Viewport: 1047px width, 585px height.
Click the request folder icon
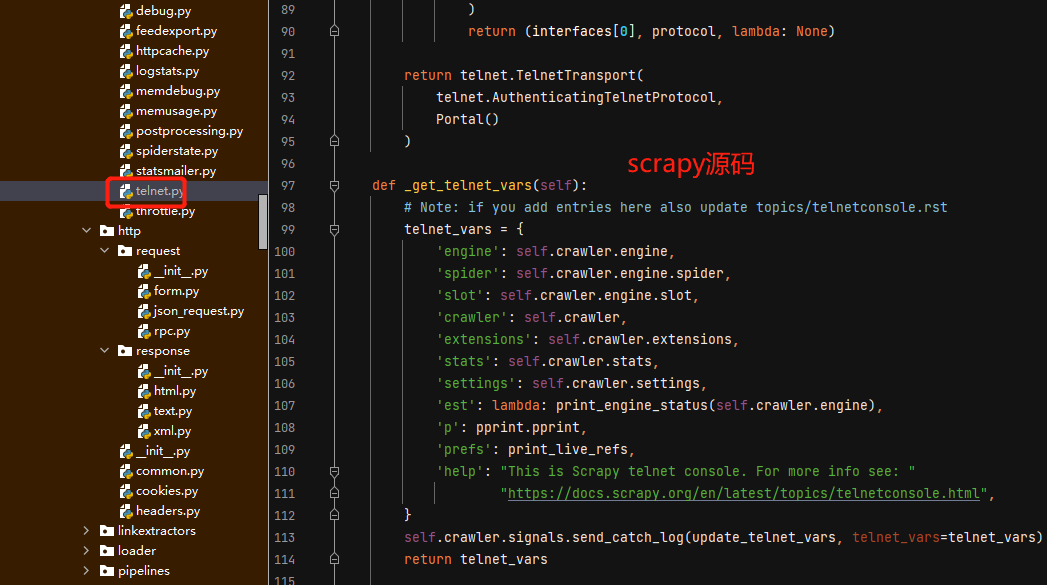click(x=125, y=251)
